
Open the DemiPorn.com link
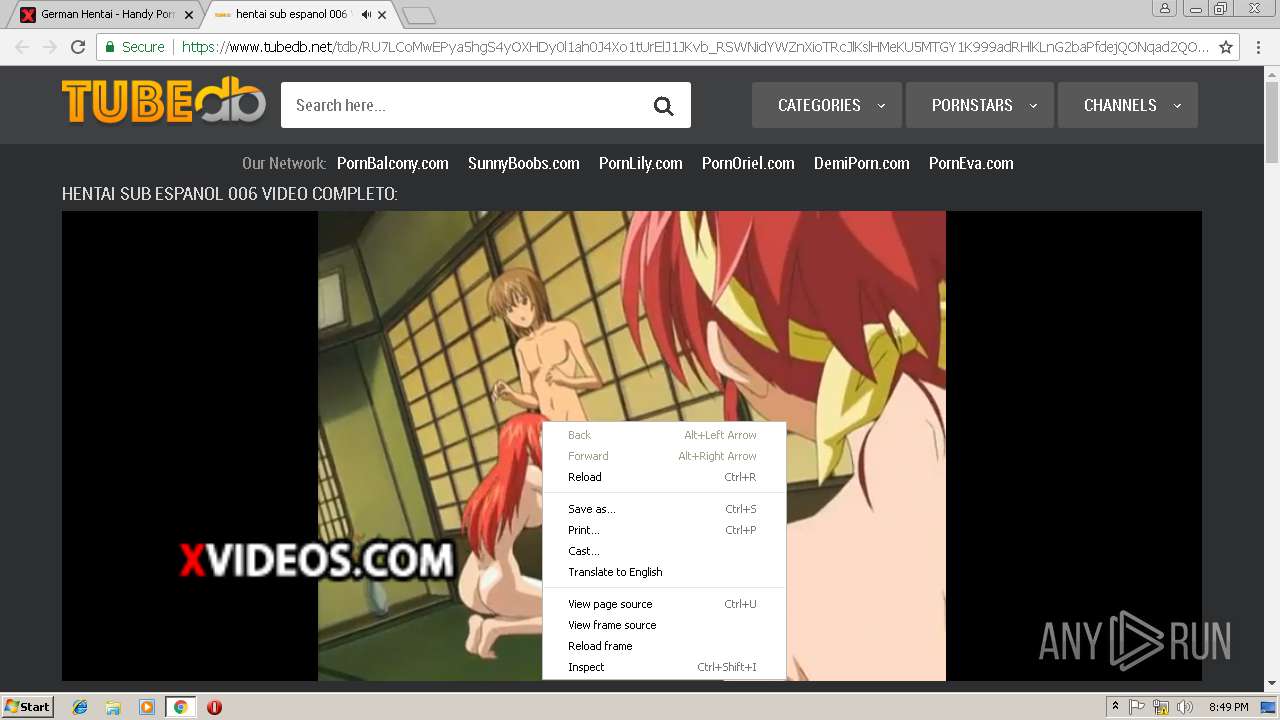(x=861, y=163)
